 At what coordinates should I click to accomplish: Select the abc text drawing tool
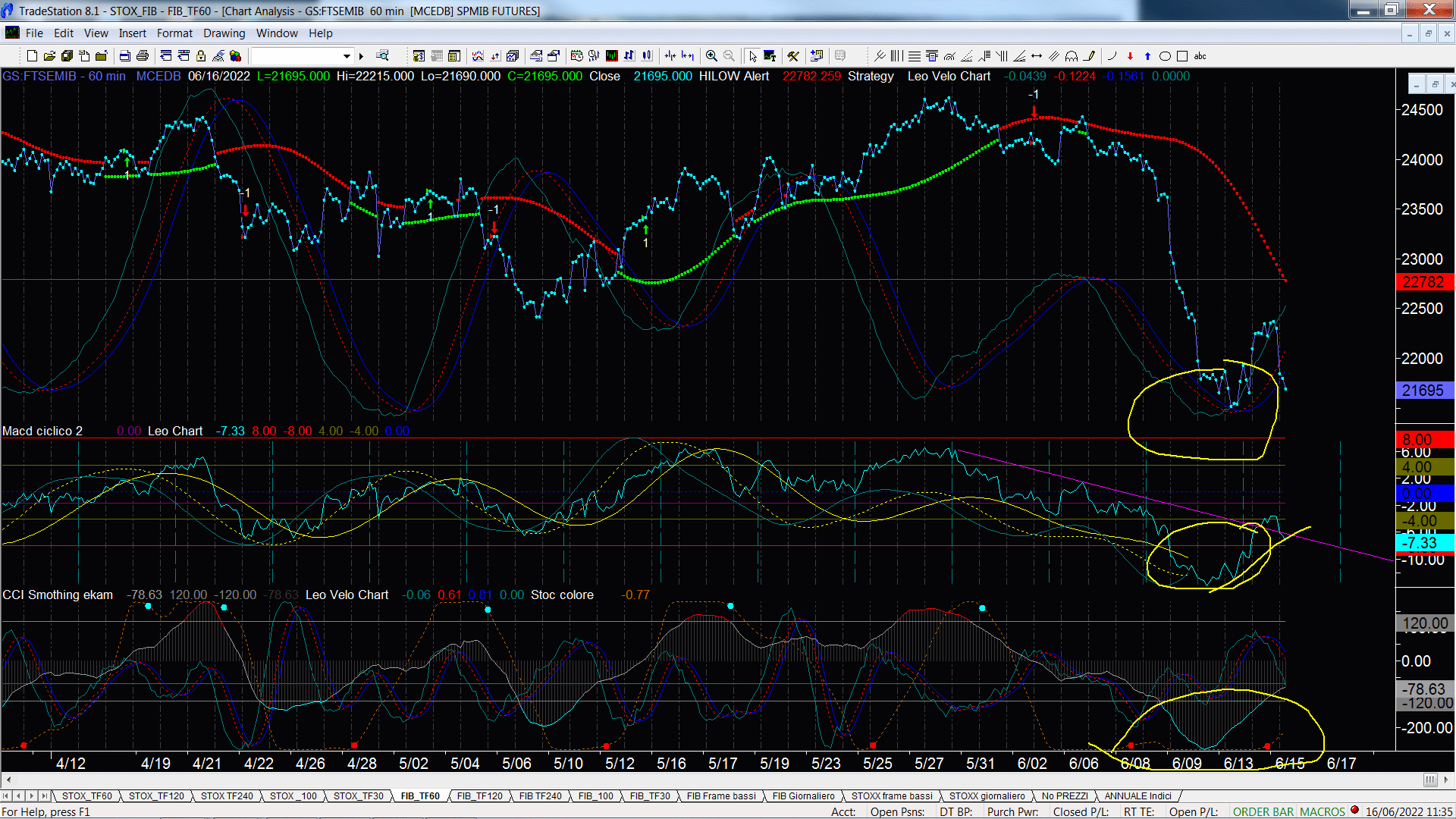(x=1200, y=56)
